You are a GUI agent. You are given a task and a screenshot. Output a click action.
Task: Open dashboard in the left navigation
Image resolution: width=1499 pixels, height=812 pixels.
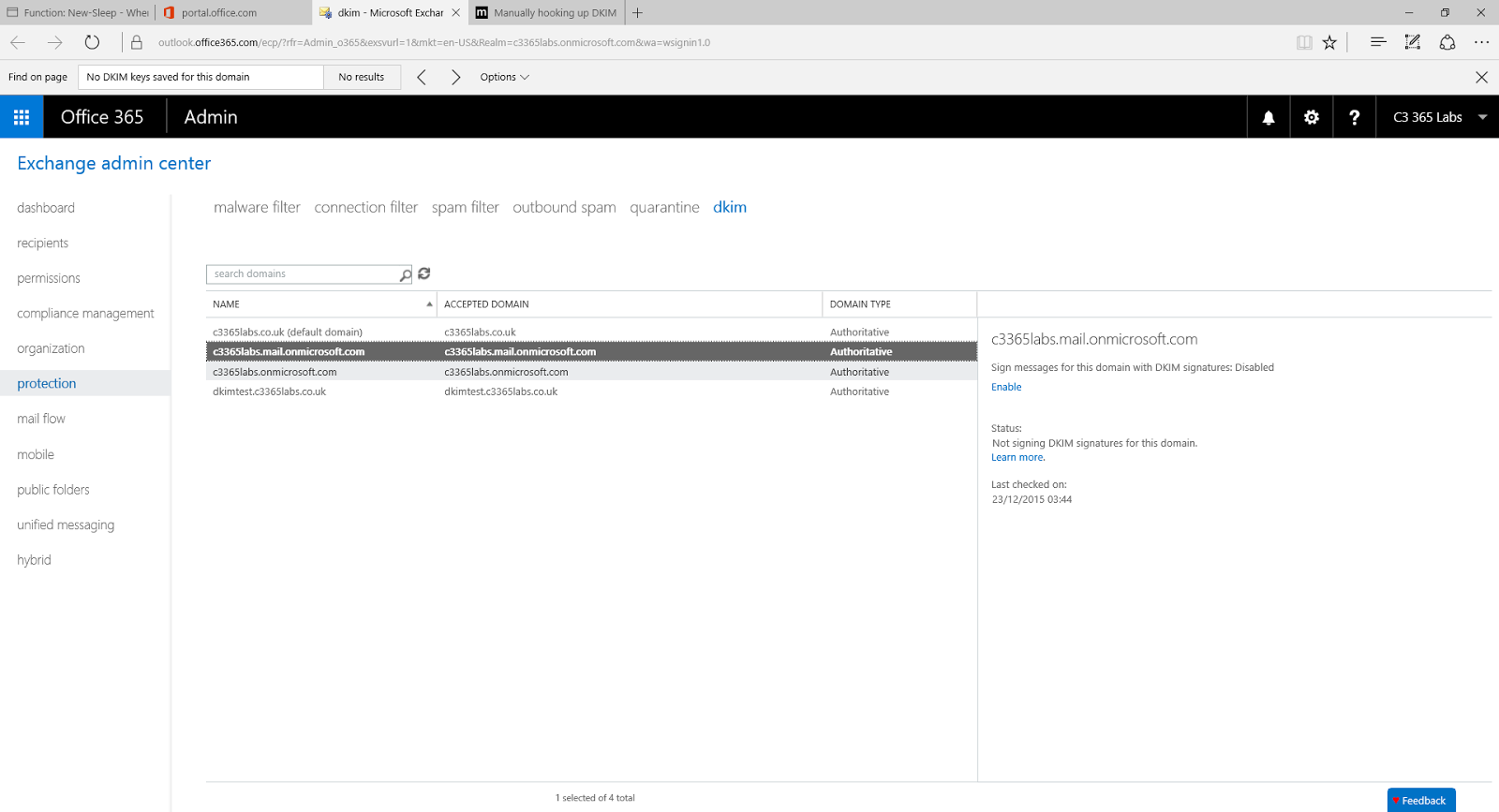46,208
